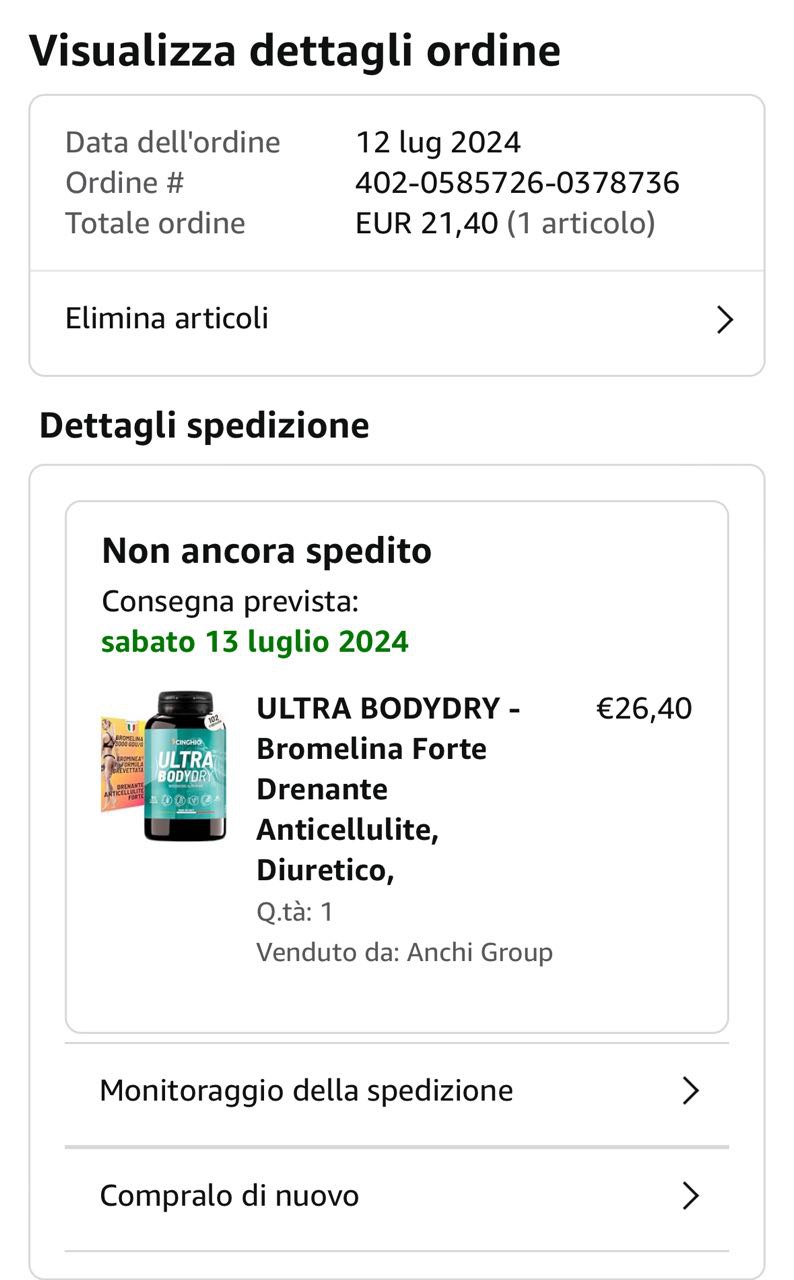Click the (1 articolo) item count text
Screen dimensions: 794x1280
tap(581, 223)
